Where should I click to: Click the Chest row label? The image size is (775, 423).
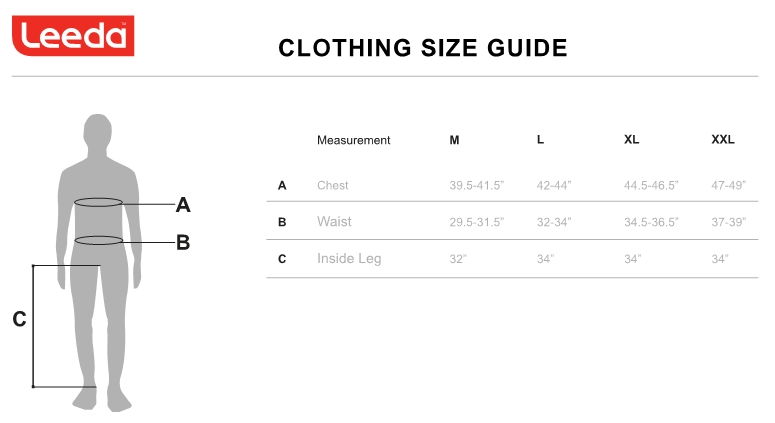332,185
